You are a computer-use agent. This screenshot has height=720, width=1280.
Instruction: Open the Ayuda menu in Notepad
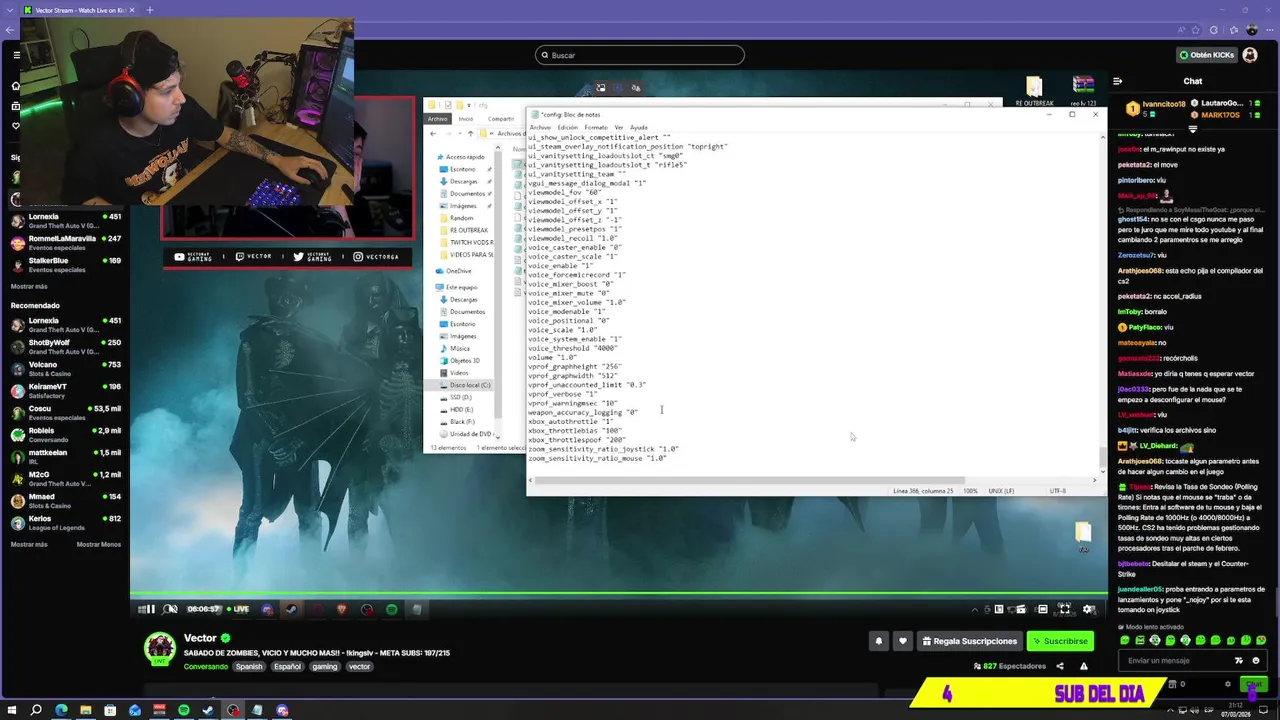639,127
